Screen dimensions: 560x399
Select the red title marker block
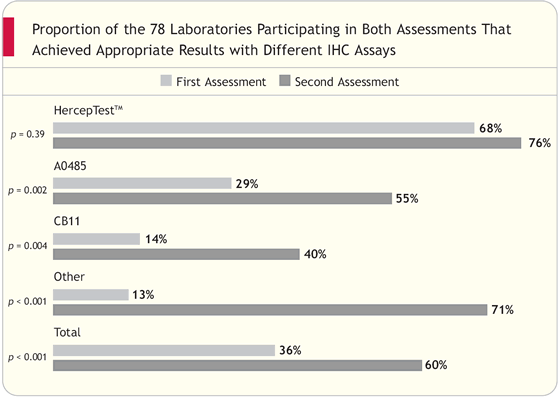pyautogui.click(x=9, y=37)
